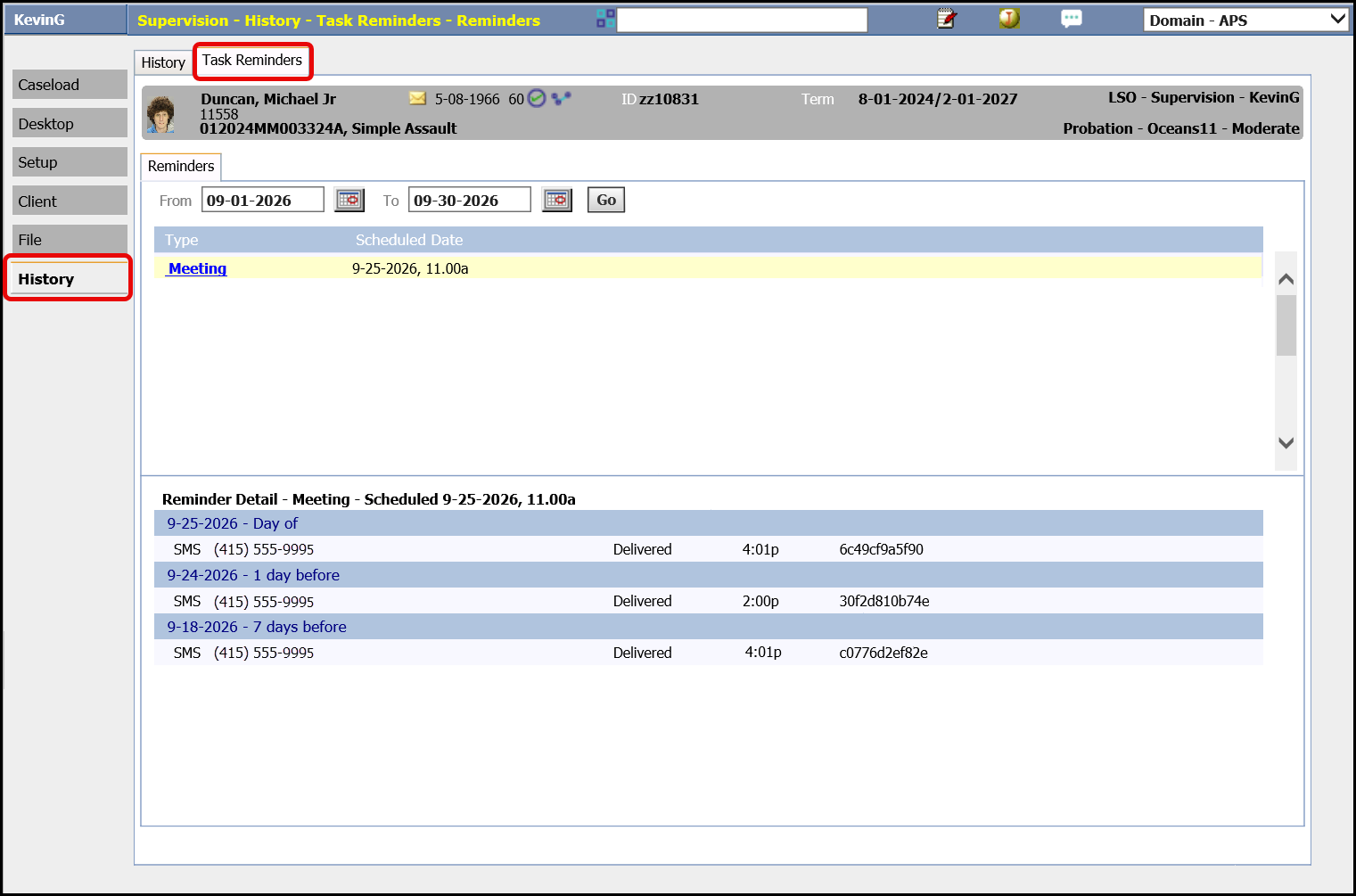Click the round yellow timer icon in header
This screenshot has height=896, width=1356.
[x=1009, y=19]
